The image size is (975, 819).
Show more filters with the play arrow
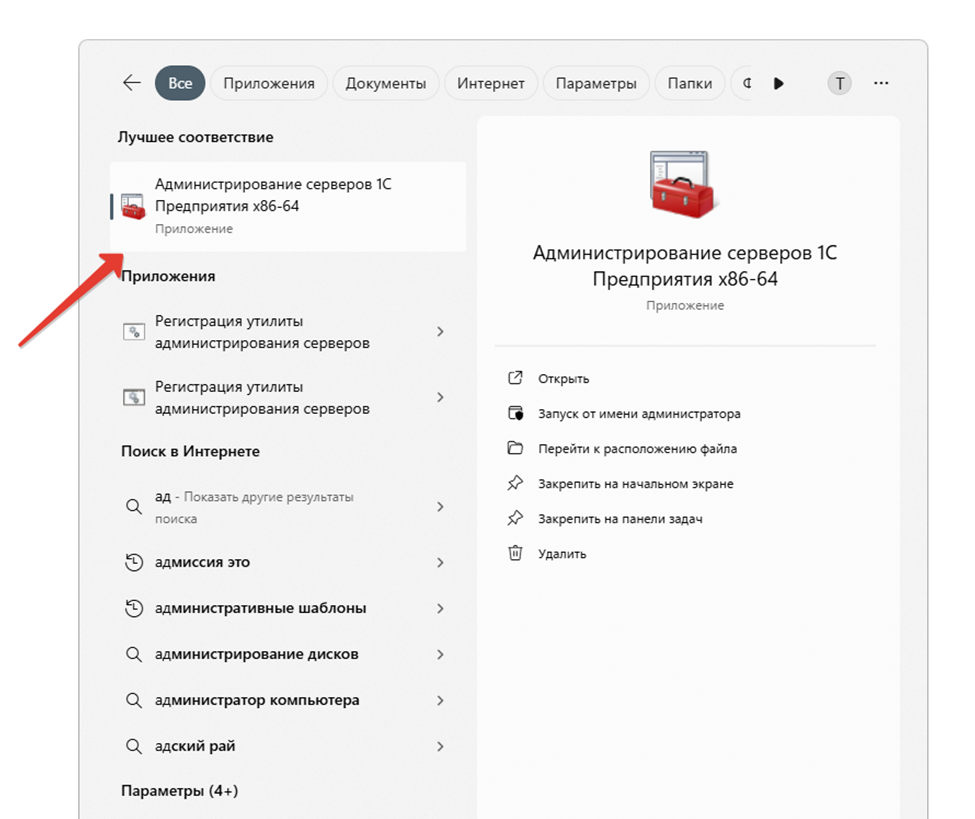point(779,83)
